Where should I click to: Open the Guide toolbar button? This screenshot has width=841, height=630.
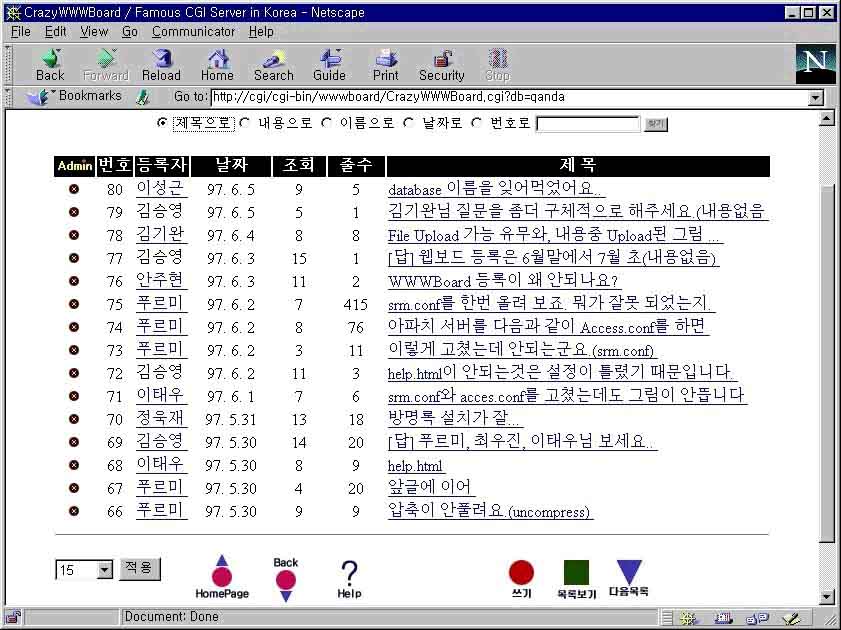(330, 65)
